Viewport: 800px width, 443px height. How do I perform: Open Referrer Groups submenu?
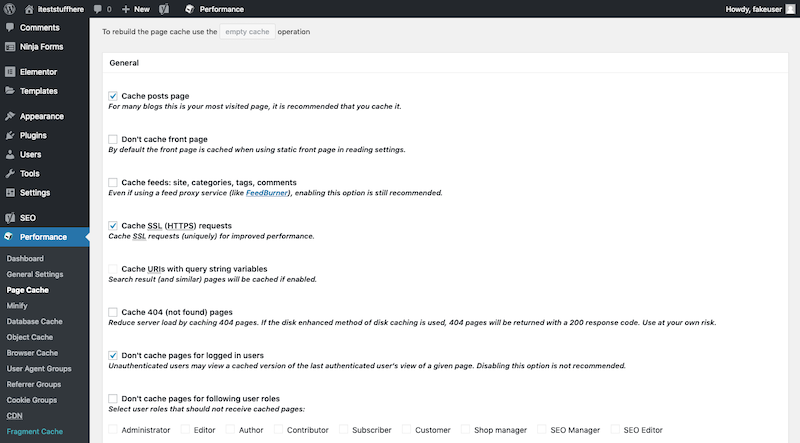34,384
